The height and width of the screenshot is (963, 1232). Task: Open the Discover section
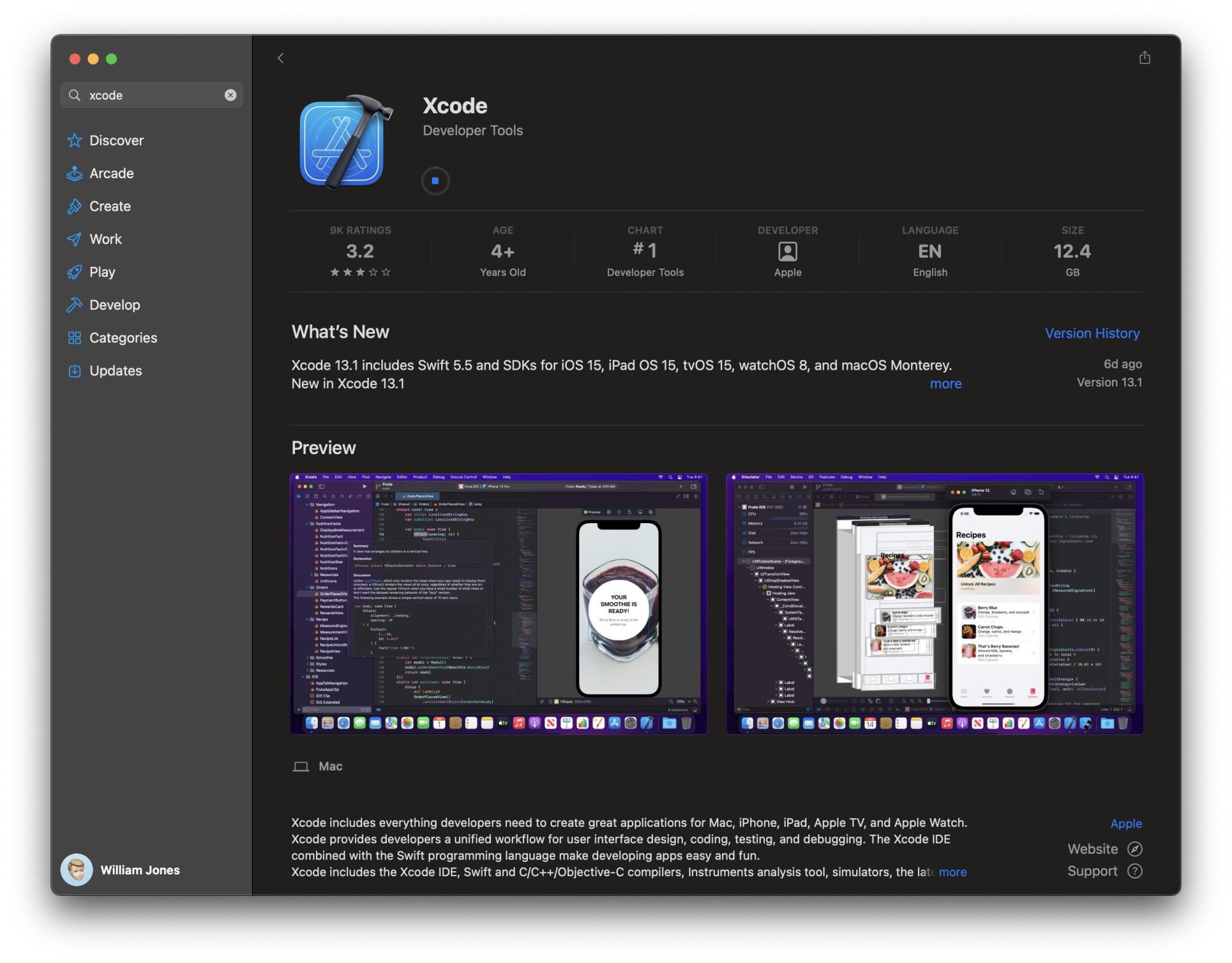116,140
